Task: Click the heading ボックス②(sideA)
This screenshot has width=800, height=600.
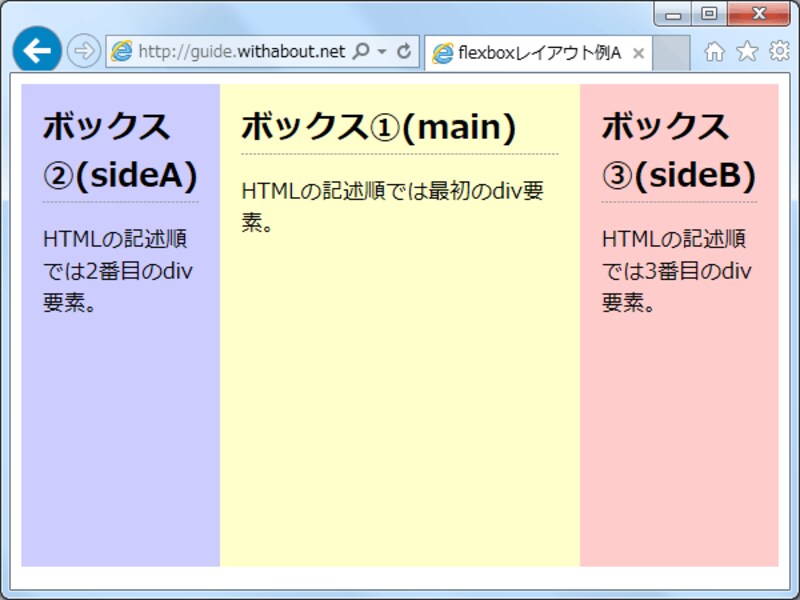Action: 120,152
